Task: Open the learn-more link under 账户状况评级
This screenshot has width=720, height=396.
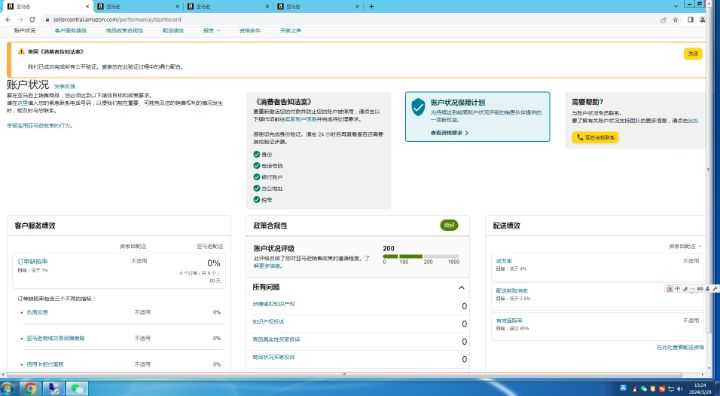Action: [x=268, y=266]
